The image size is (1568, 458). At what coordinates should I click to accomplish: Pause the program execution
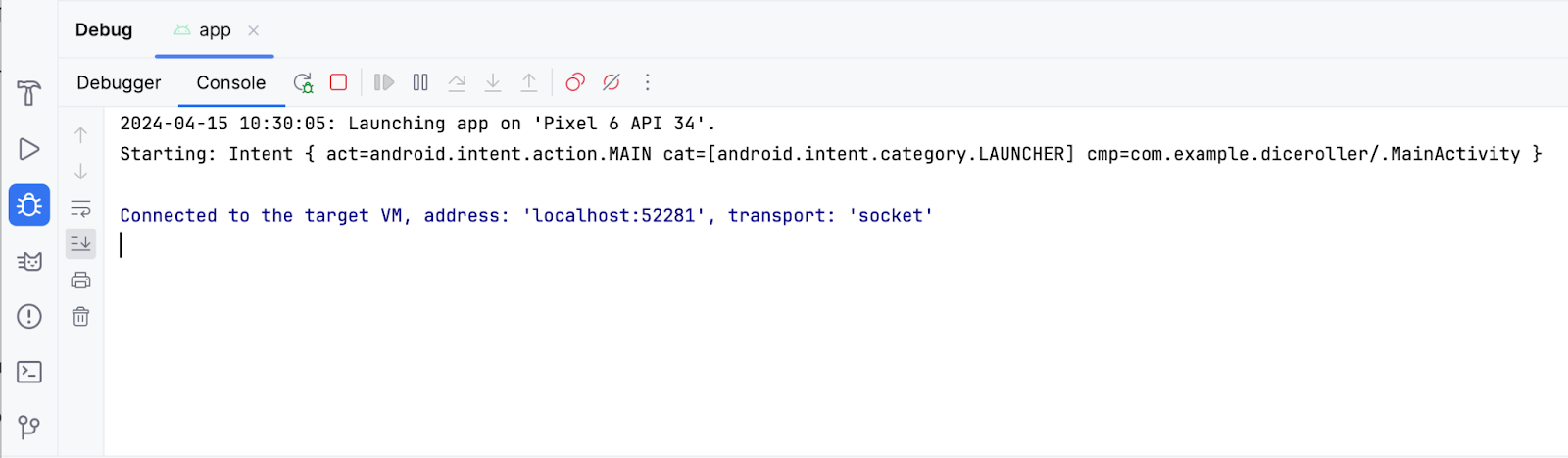(x=420, y=82)
